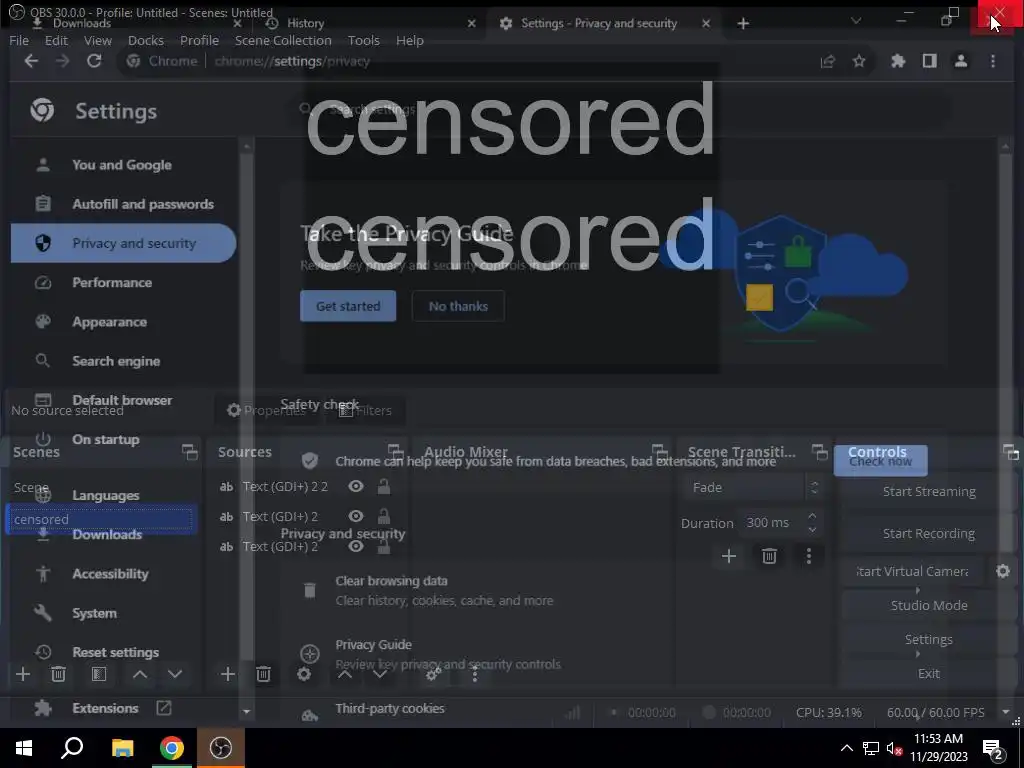Lock the Text (GDI+) 2 2 source

[x=384, y=486]
